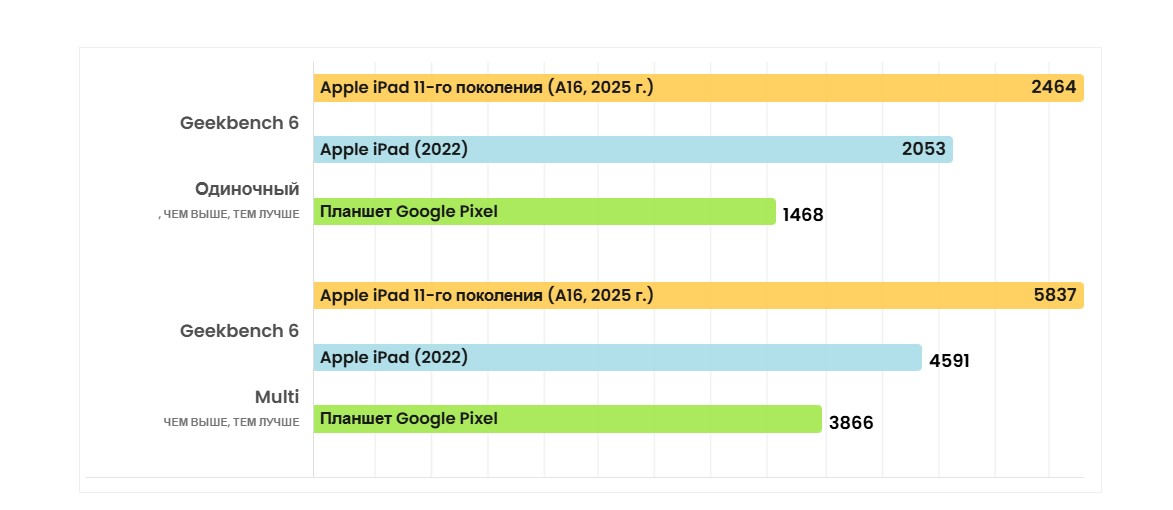Select the Geekbench 6 heading above Multi
This screenshot has width=1173, height=510.
coord(239,331)
